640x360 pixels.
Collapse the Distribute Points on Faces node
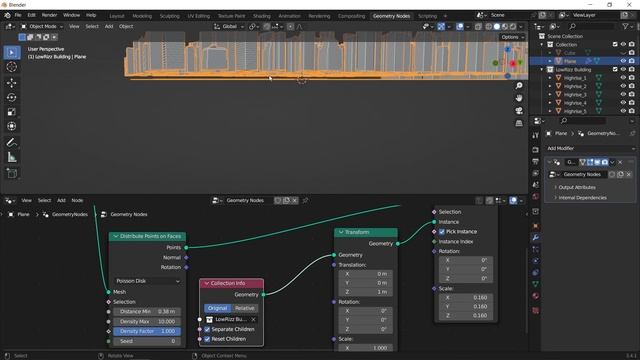(x=116, y=236)
